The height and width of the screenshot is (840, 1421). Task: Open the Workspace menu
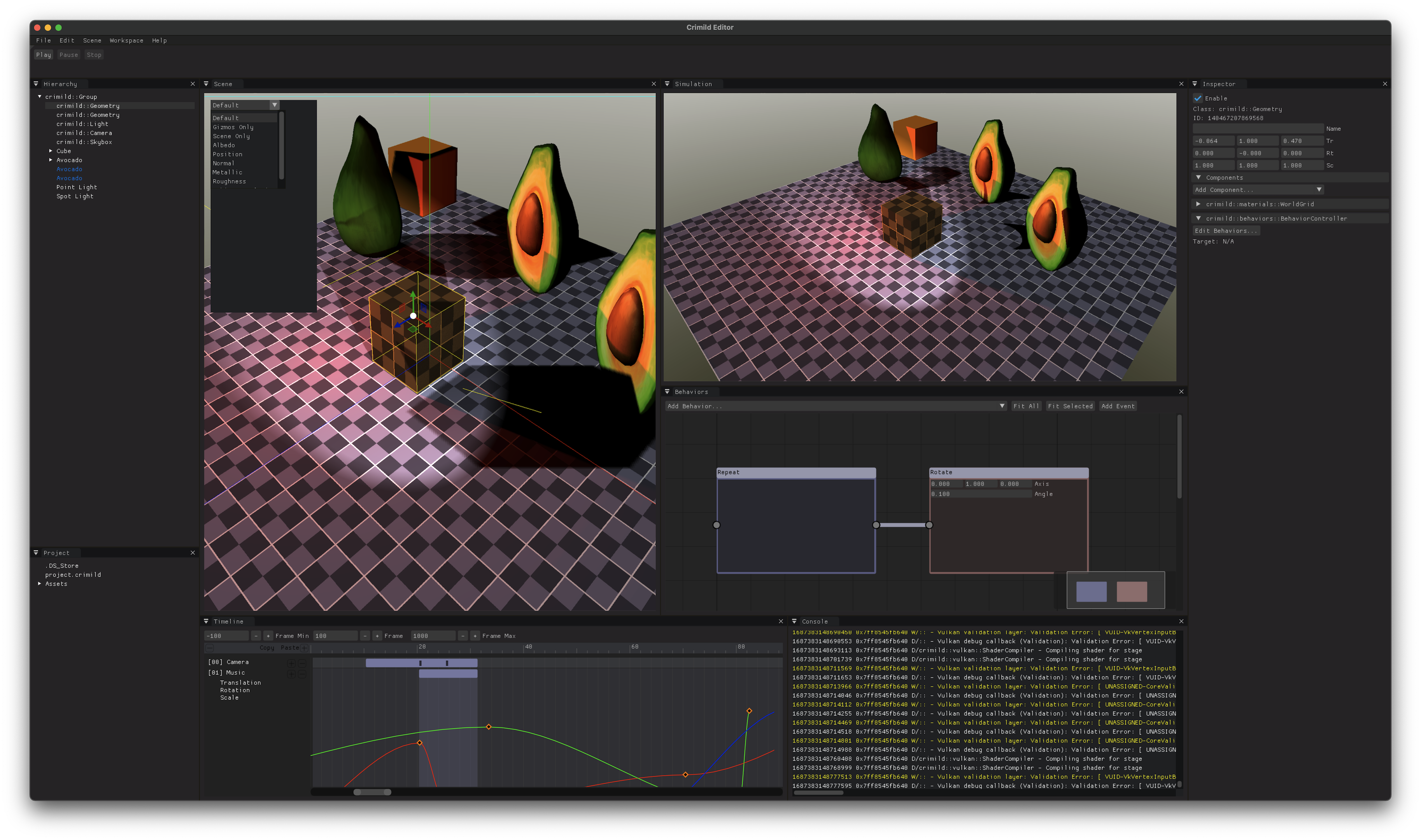point(126,41)
